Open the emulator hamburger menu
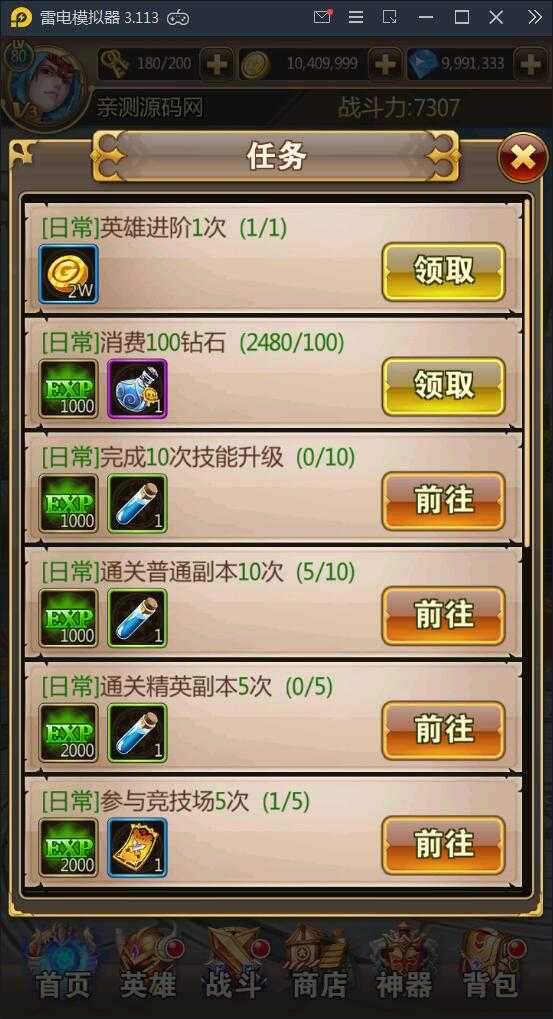553x1019 pixels. pyautogui.click(x=356, y=18)
